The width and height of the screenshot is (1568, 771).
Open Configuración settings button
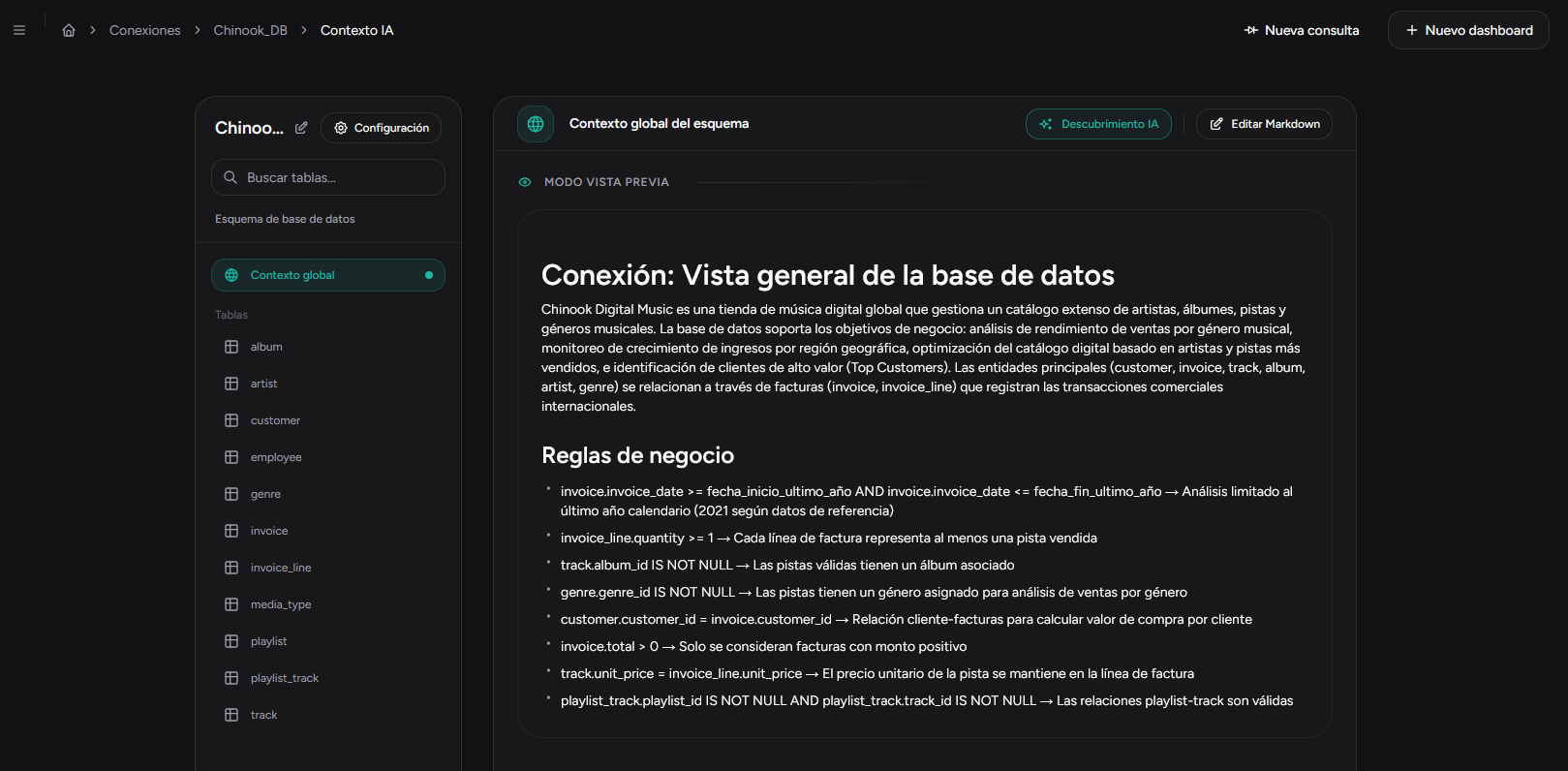(381, 128)
